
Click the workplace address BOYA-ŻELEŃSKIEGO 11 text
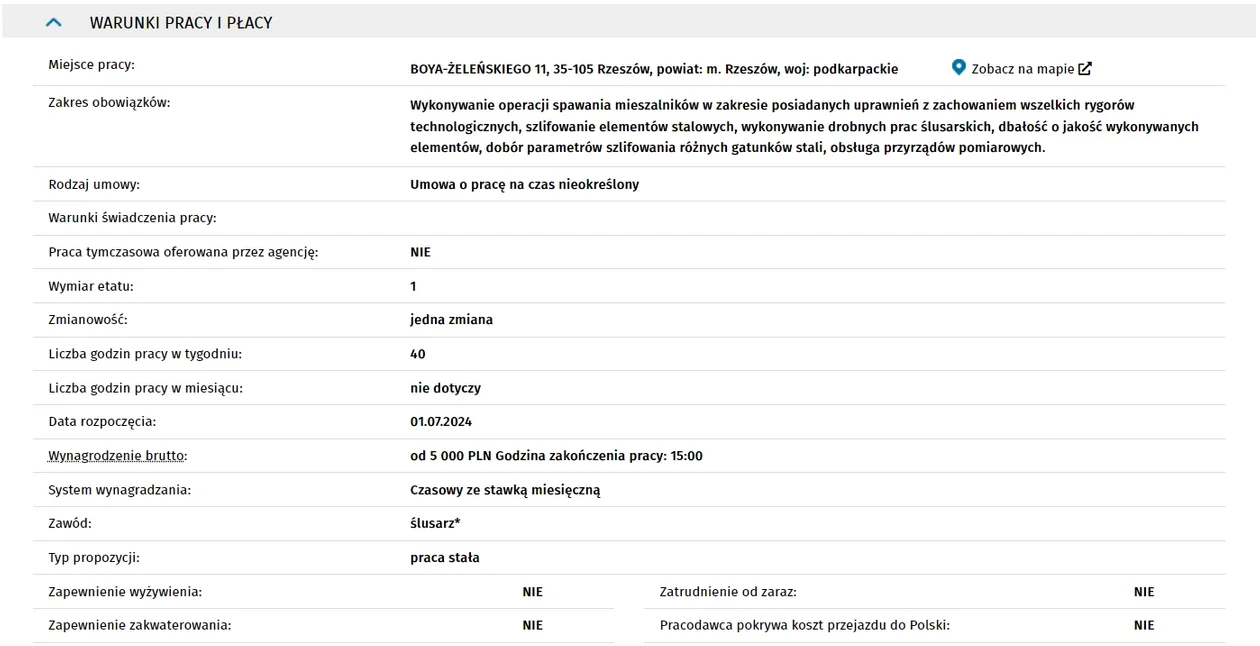654,69
